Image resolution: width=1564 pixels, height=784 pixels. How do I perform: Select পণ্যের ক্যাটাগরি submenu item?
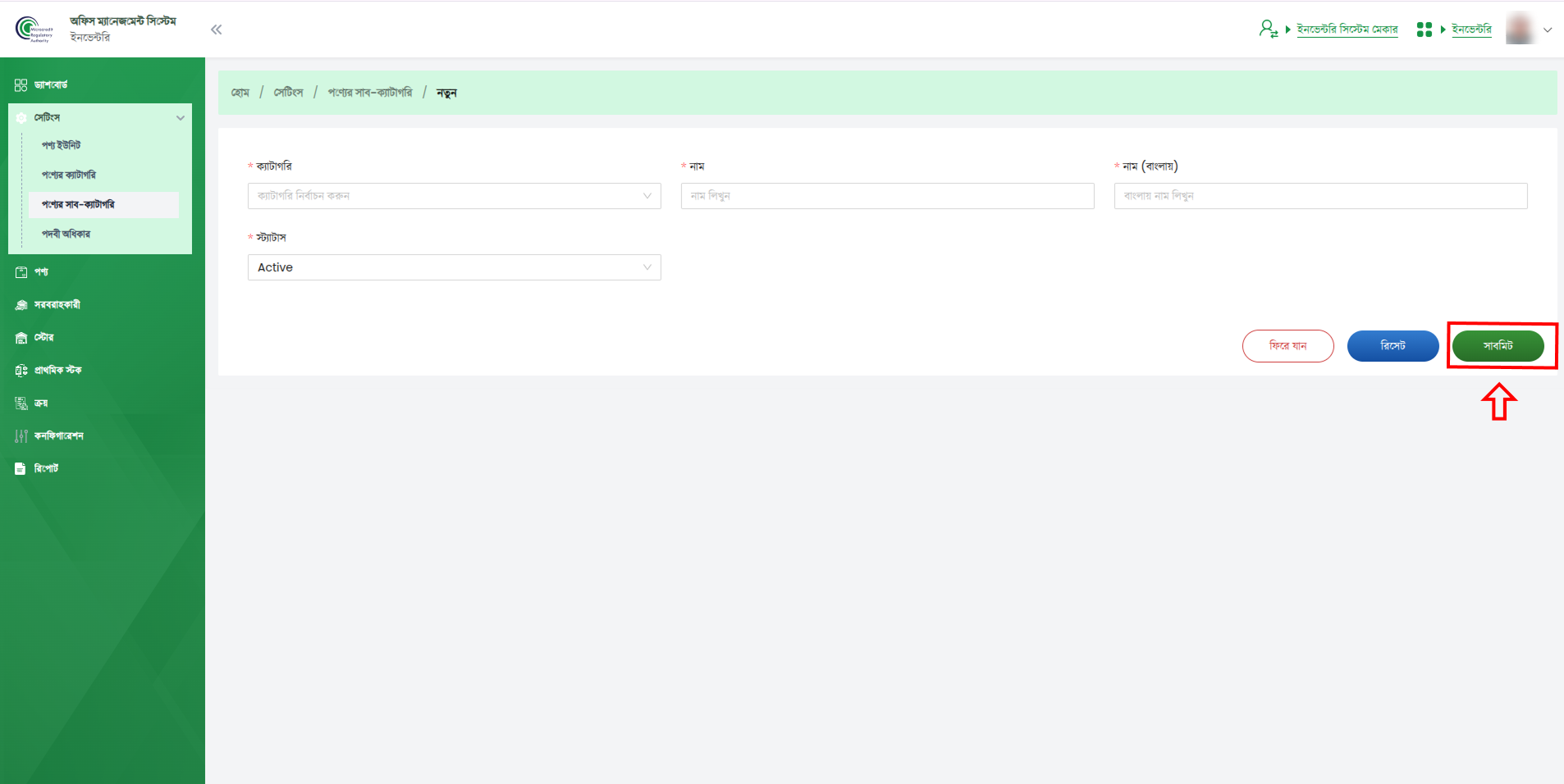tap(69, 175)
